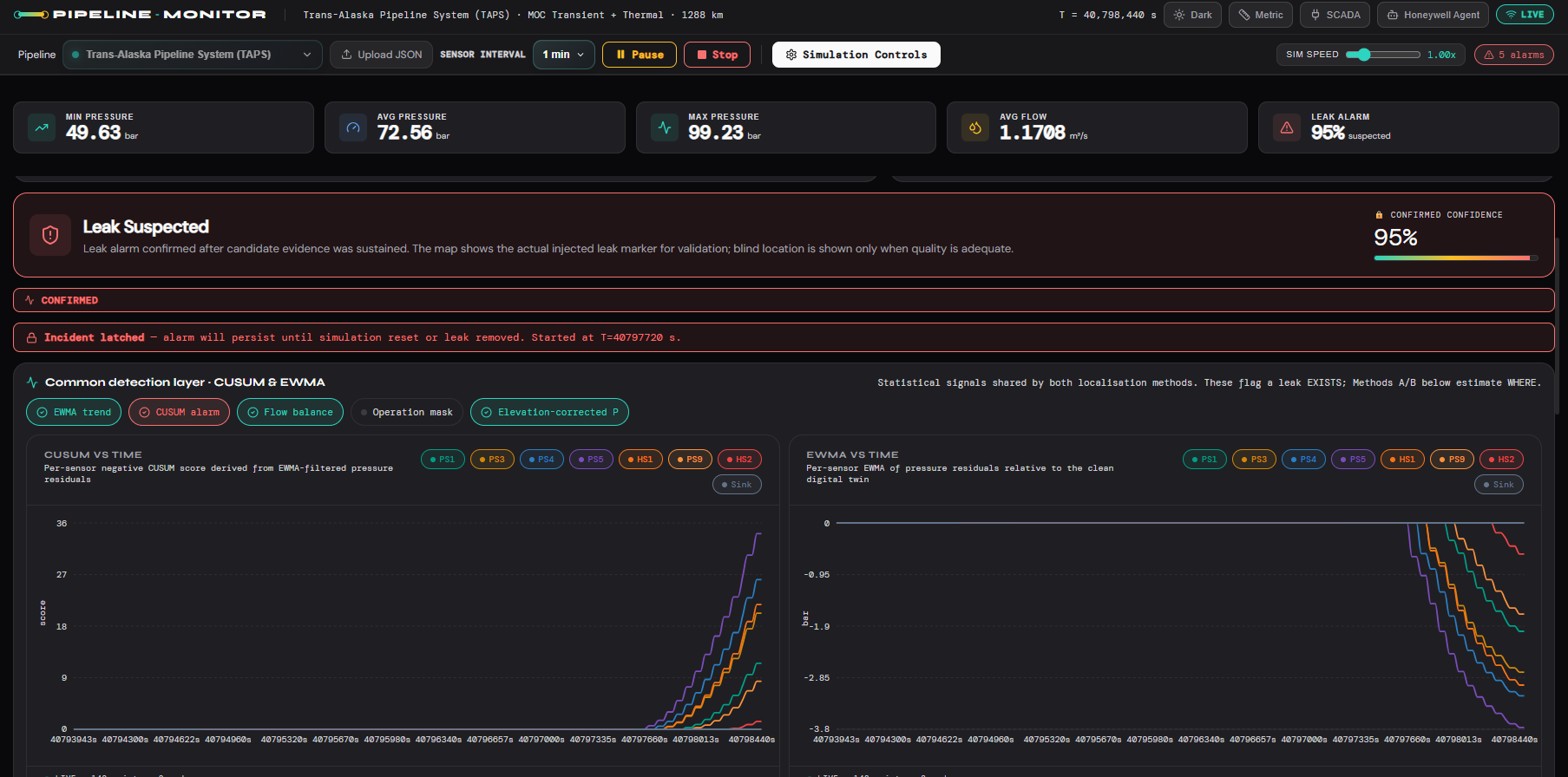1568x777 pixels.
Task: Pause the simulation
Action: pos(640,55)
